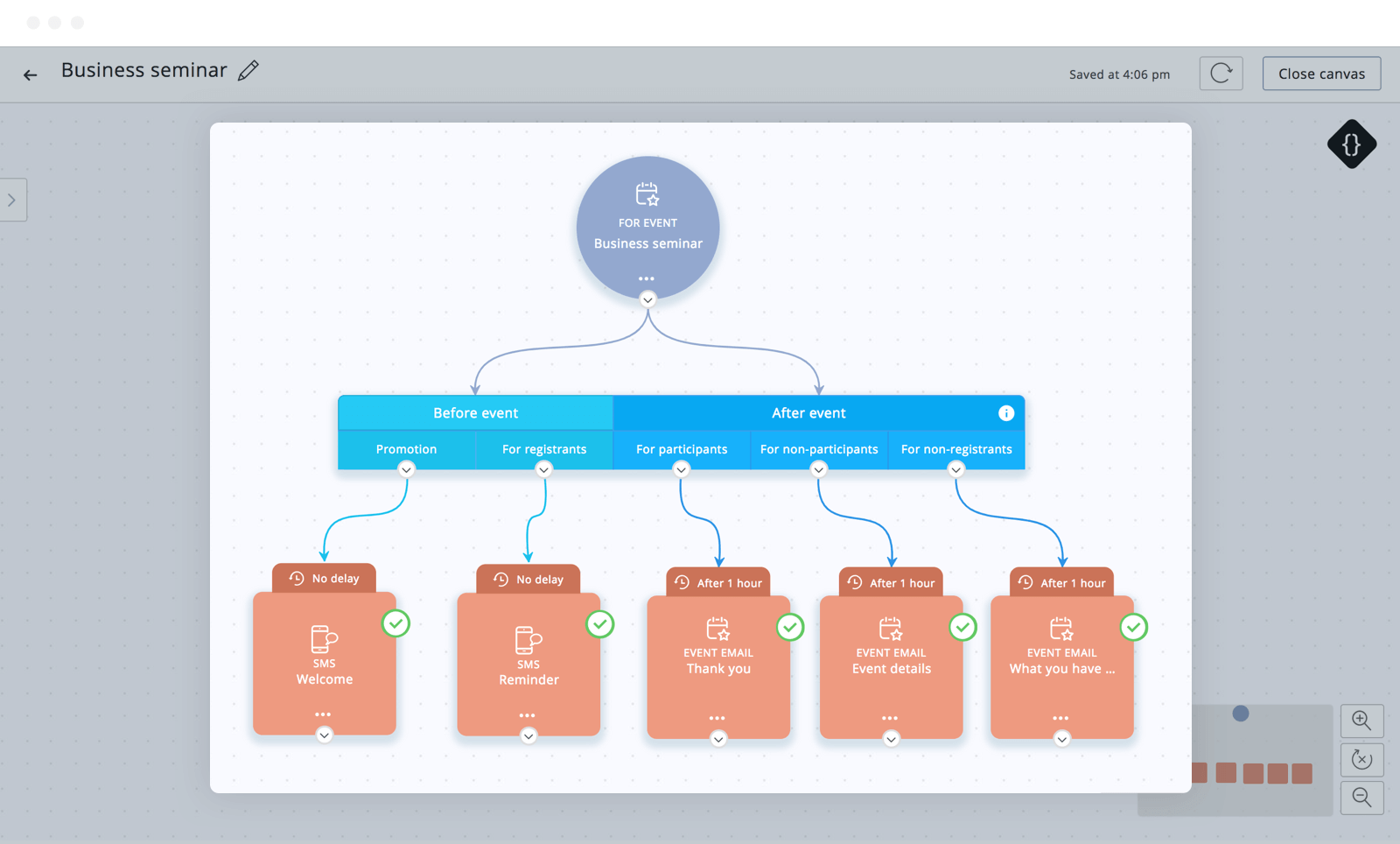Image resolution: width=1400 pixels, height=844 pixels.
Task: Click the green checkmark on SMS Welcome
Action: click(x=396, y=623)
